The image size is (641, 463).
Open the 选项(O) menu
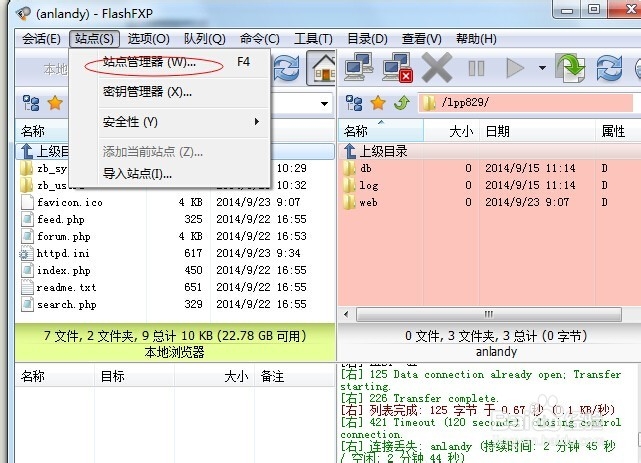148,39
